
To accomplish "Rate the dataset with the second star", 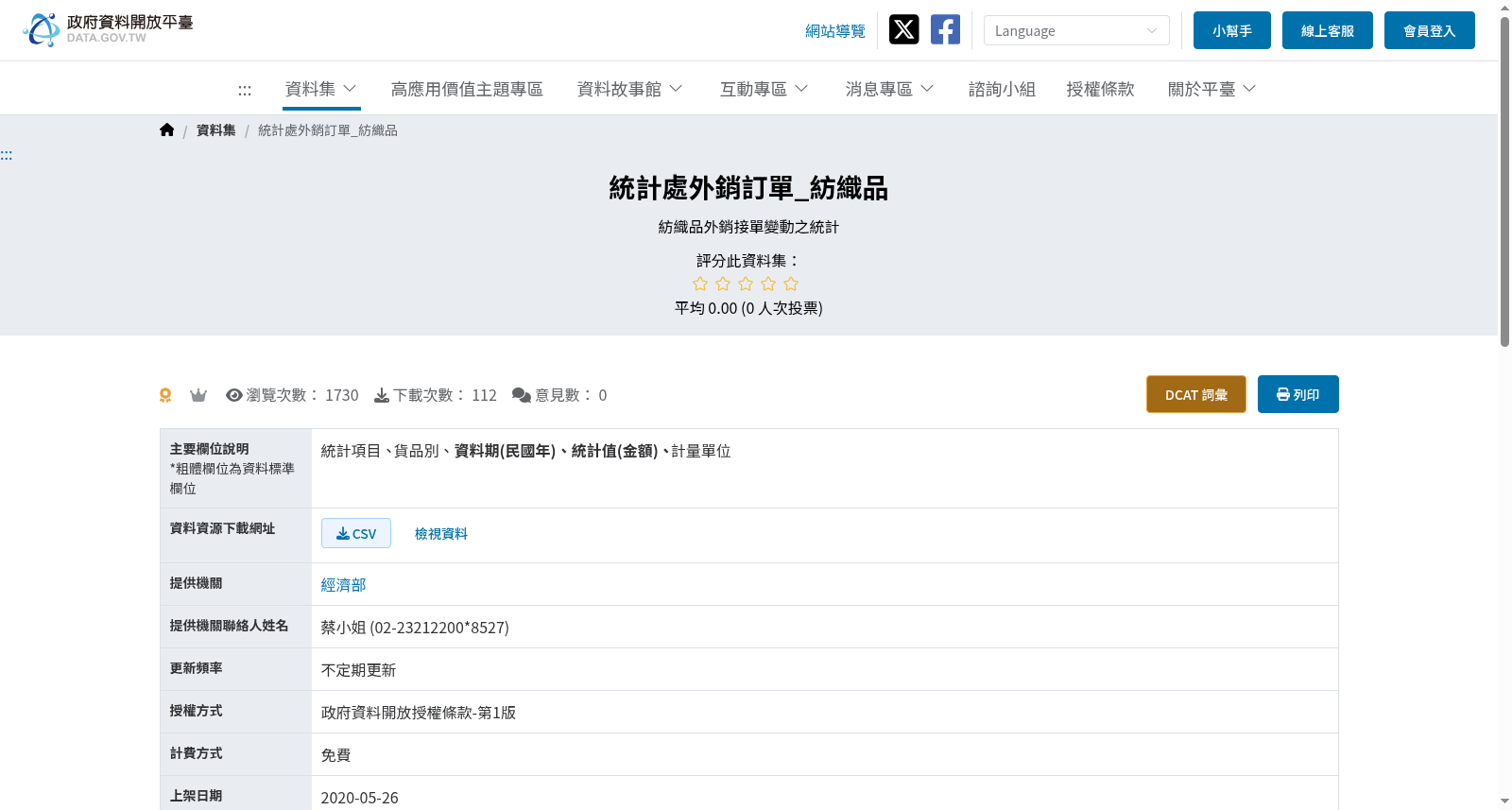I will pos(723,284).
